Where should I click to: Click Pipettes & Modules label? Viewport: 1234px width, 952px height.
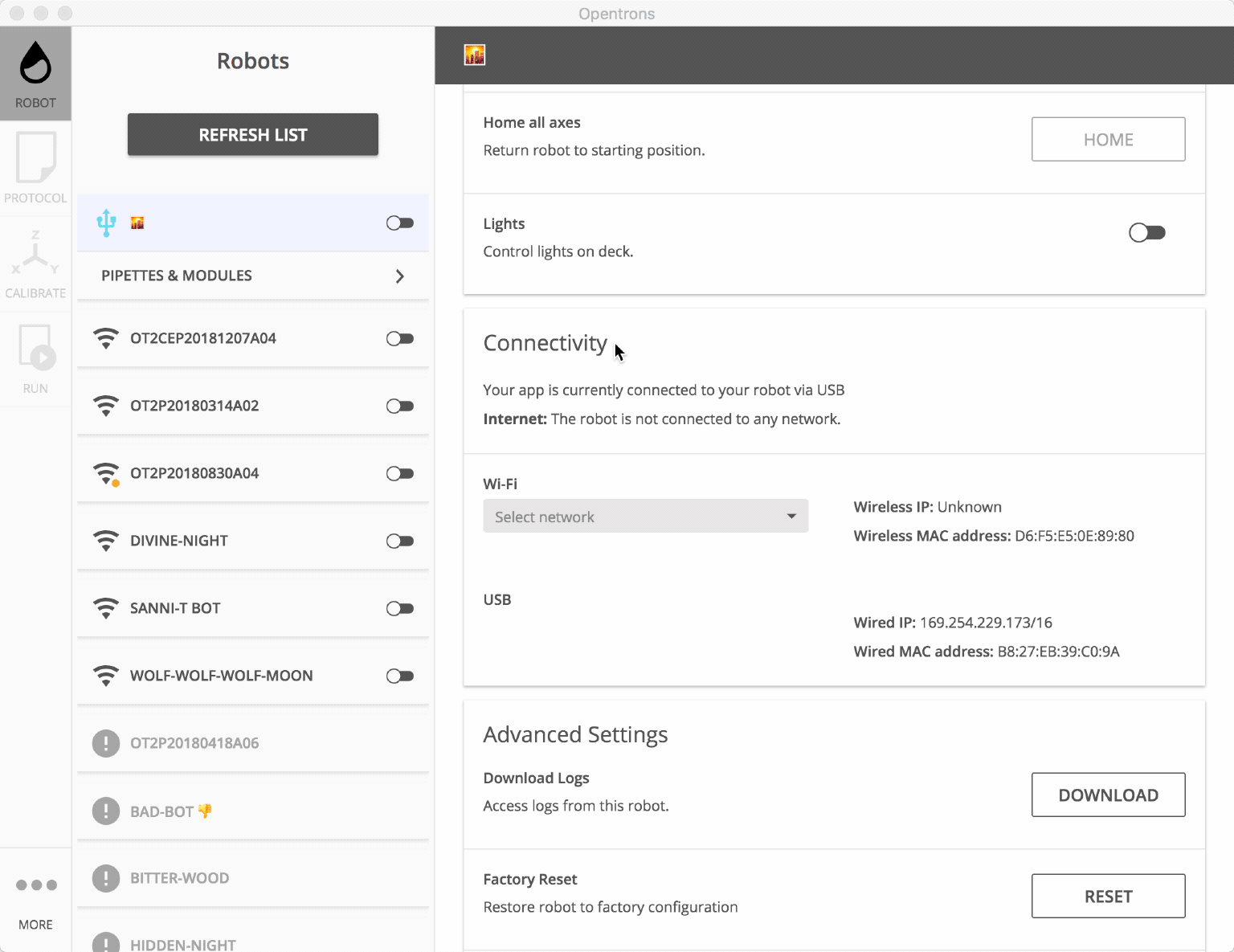click(177, 276)
